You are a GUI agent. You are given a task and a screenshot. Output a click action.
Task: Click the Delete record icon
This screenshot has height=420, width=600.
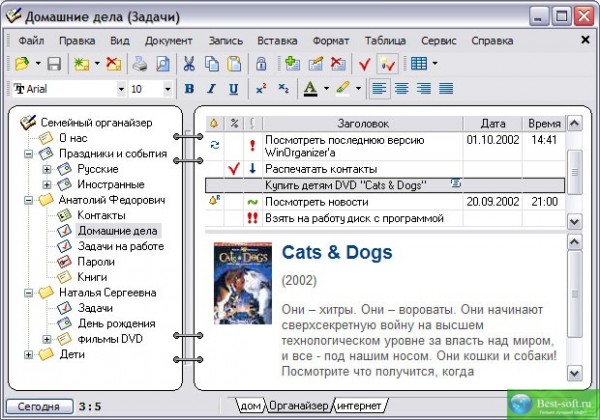[x=338, y=63]
